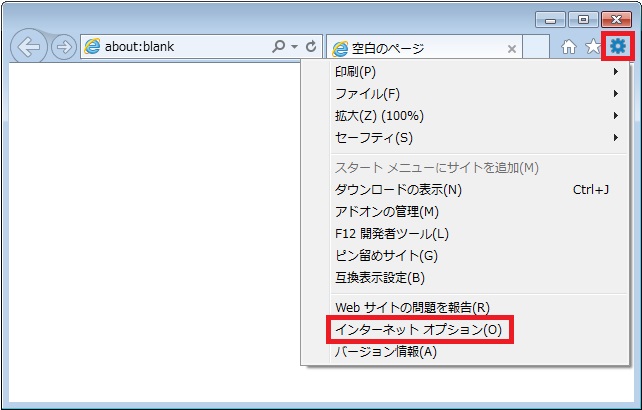Click the IE page icon in address bar
This screenshot has width=642, height=410.
pyautogui.click(x=92, y=47)
